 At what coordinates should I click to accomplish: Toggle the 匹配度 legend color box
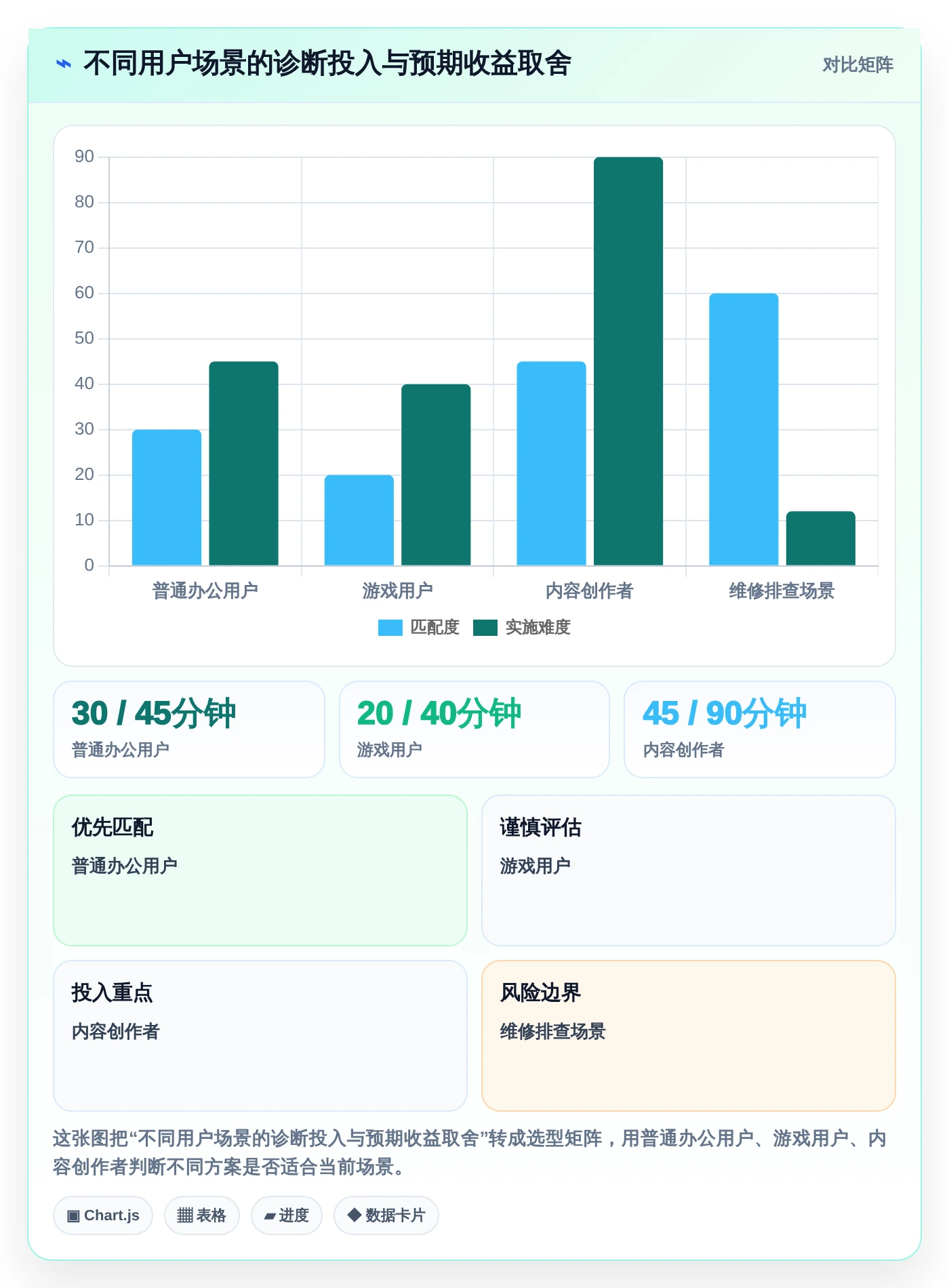(390, 628)
